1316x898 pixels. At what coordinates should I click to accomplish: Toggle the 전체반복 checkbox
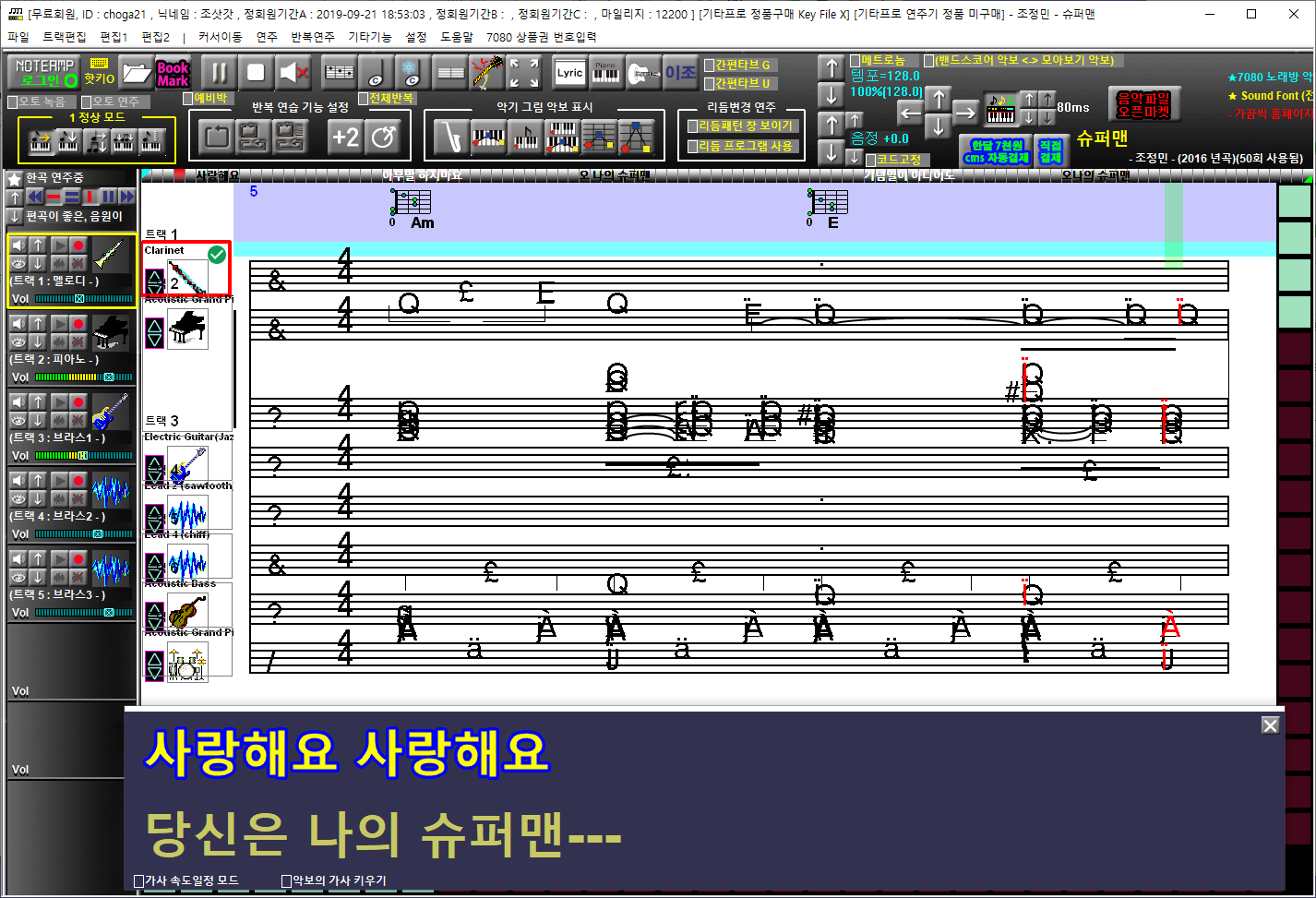(364, 98)
